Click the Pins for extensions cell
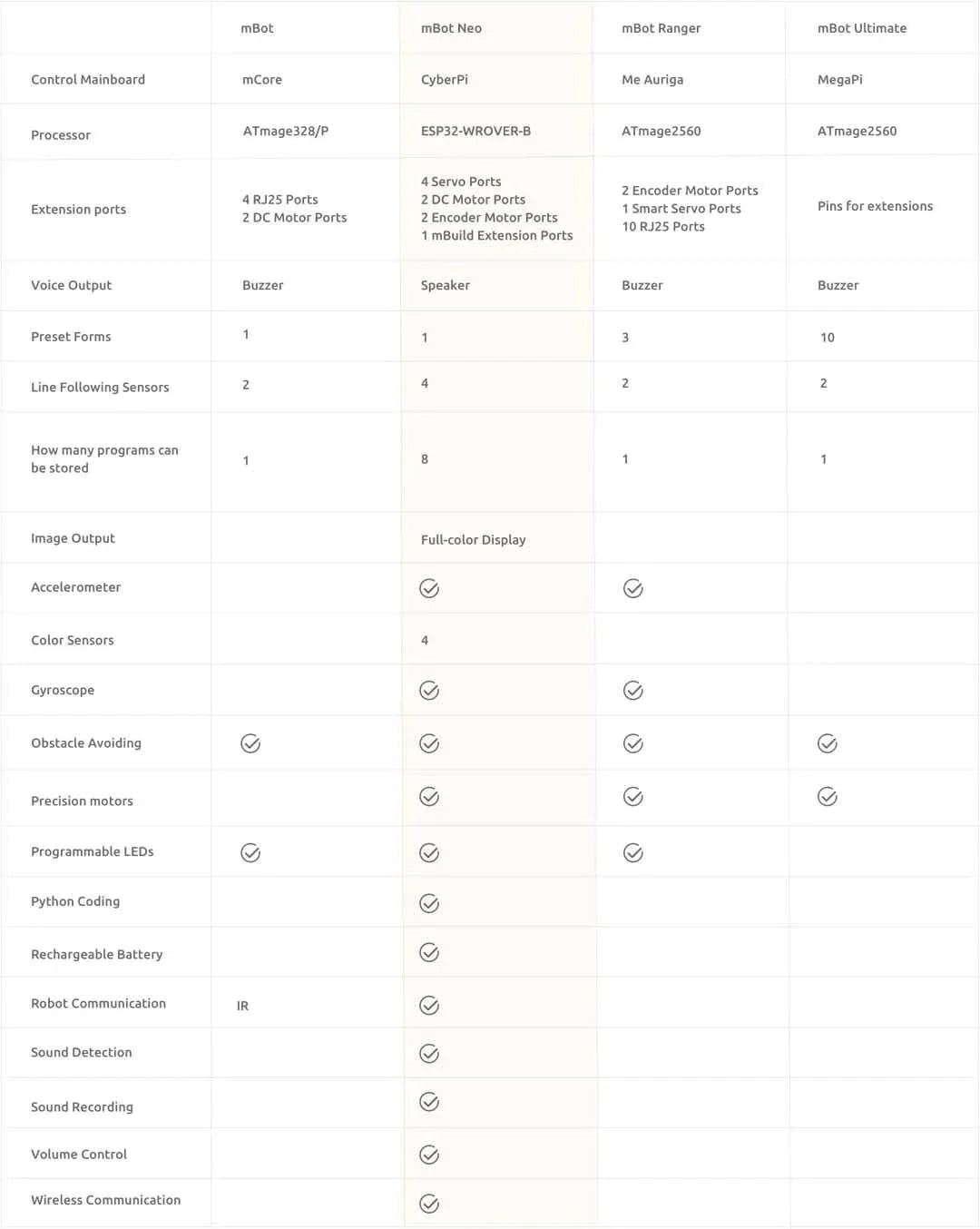Image resolution: width=980 pixels, height=1229 pixels. [x=875, y=207]
